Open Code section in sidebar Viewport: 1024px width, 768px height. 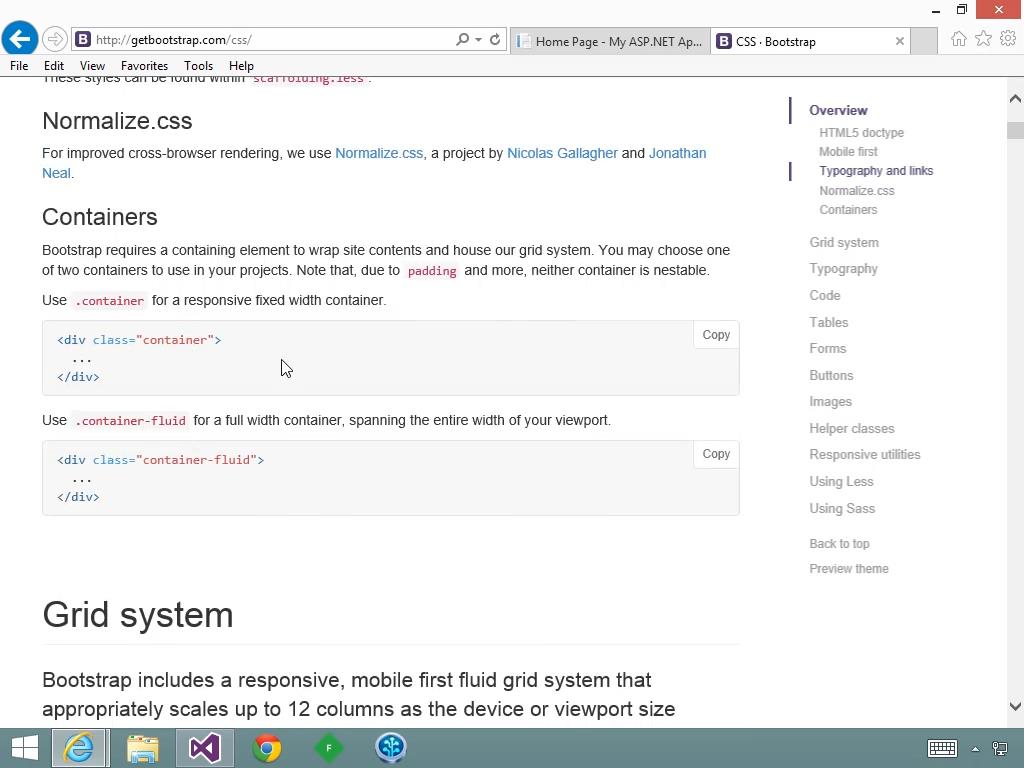click(825, 296)
